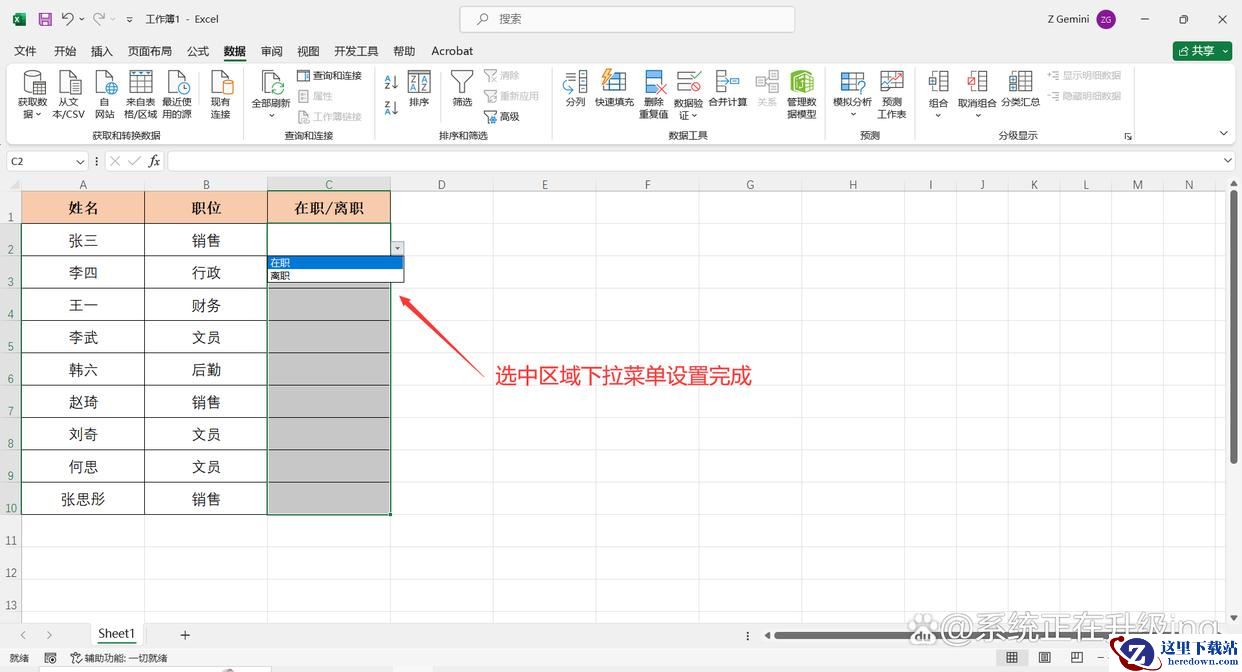
Task: Click the 筛选 filter funnel icon
Action: tap(462, 83)
